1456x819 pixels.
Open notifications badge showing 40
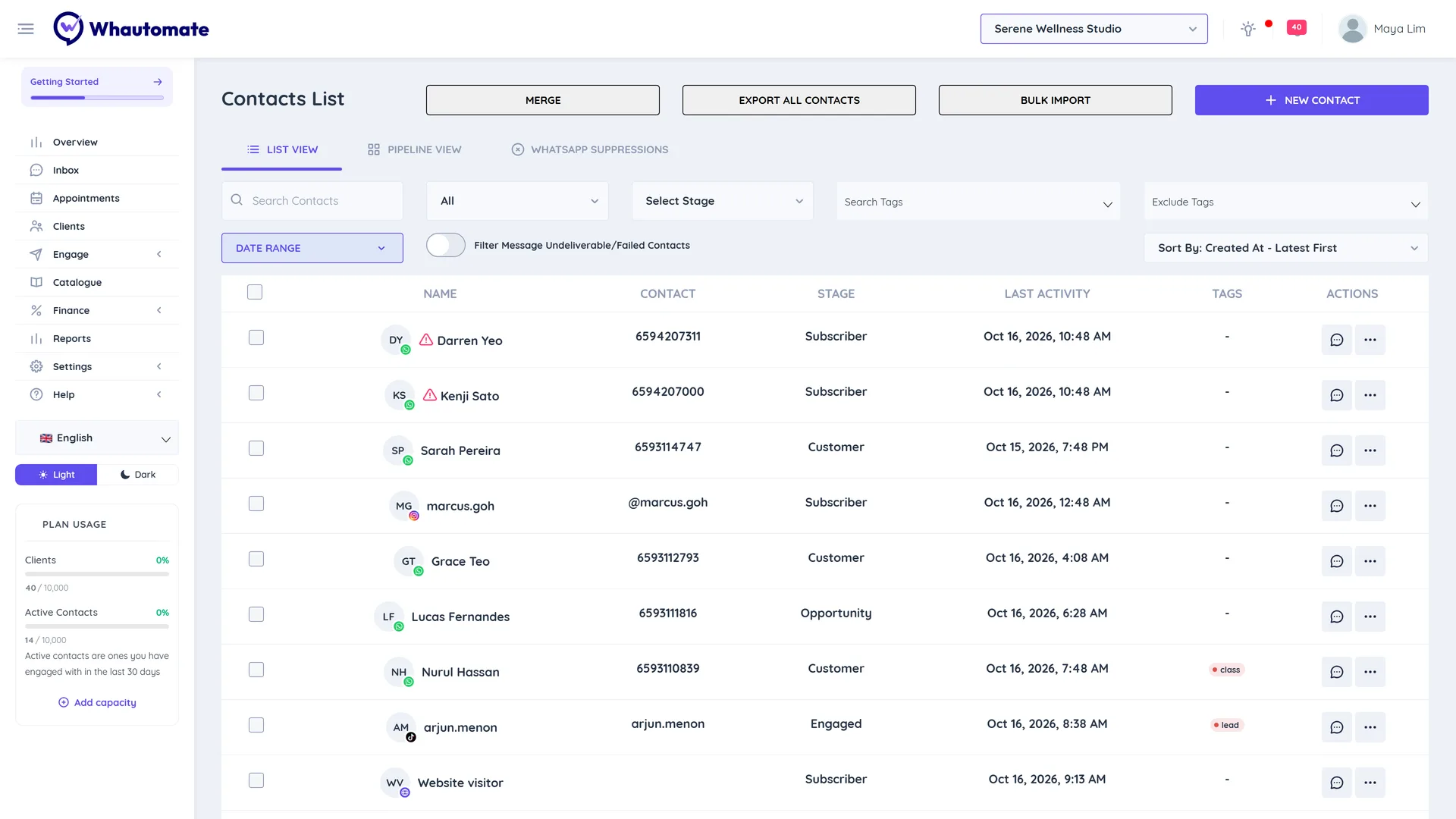click(1297, 27)
